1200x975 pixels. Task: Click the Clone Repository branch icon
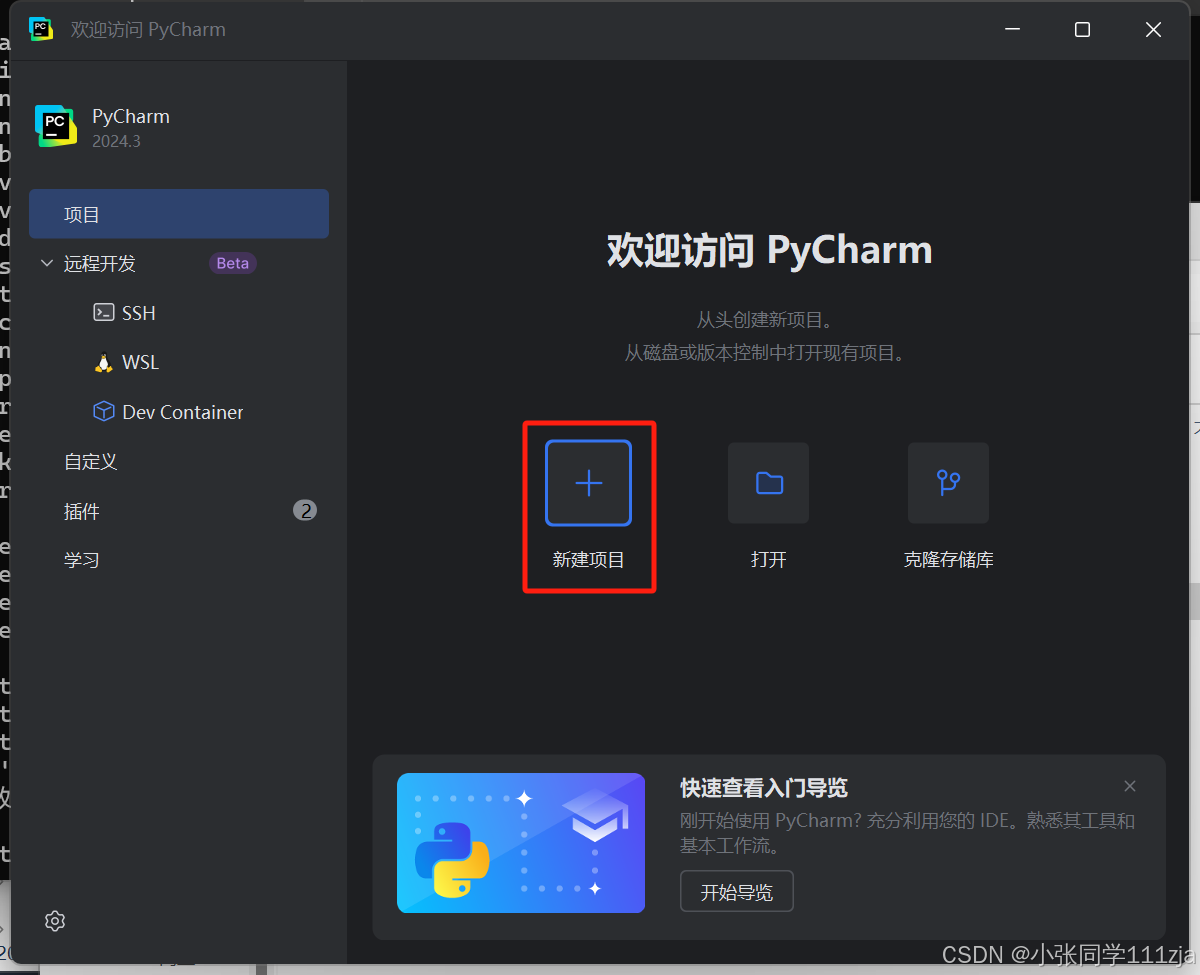point(948,483)
